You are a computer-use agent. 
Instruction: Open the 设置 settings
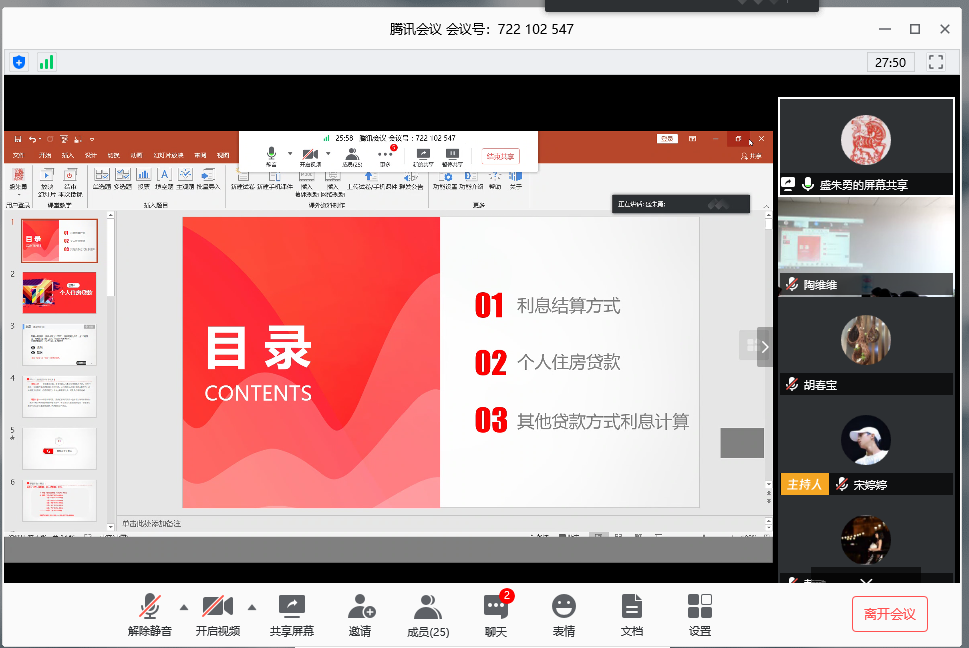pyautogui.click(x=700, y=614)
